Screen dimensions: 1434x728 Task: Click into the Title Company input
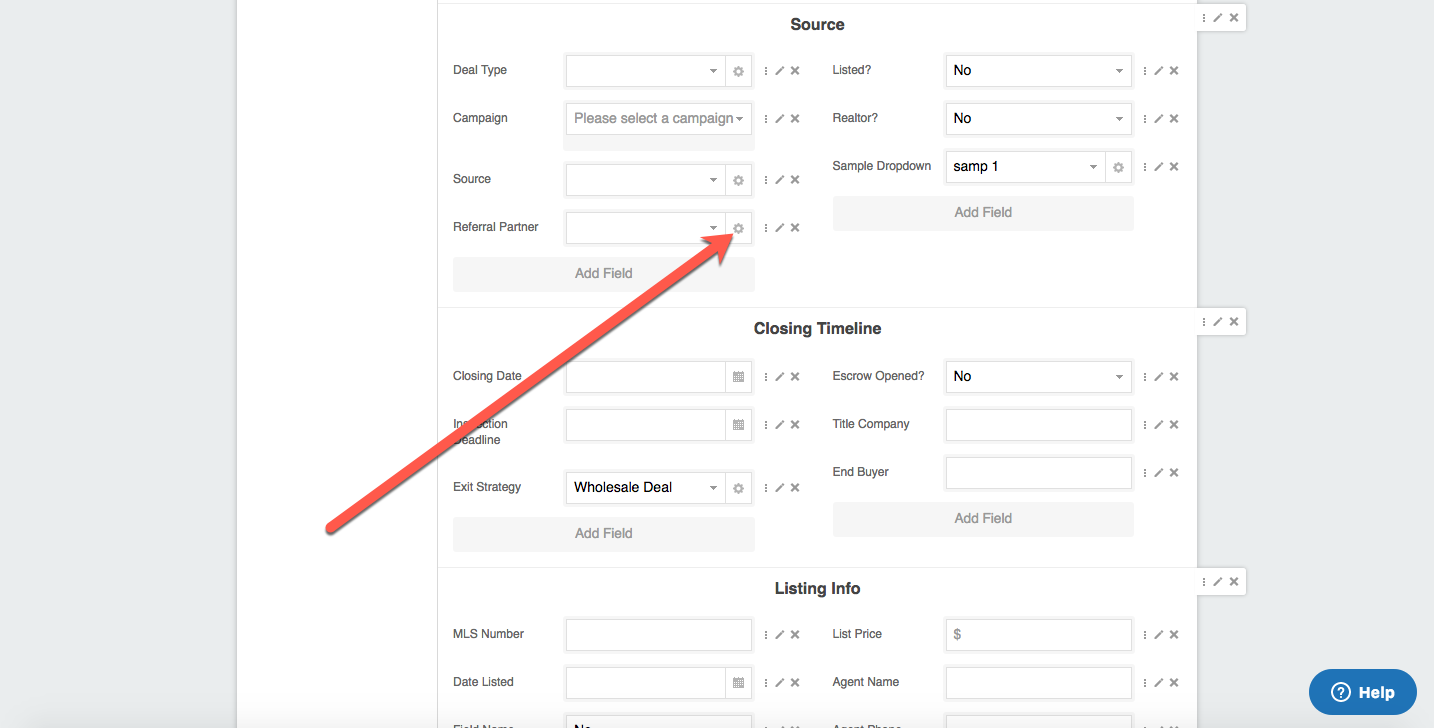click(x=1038, y=425)
